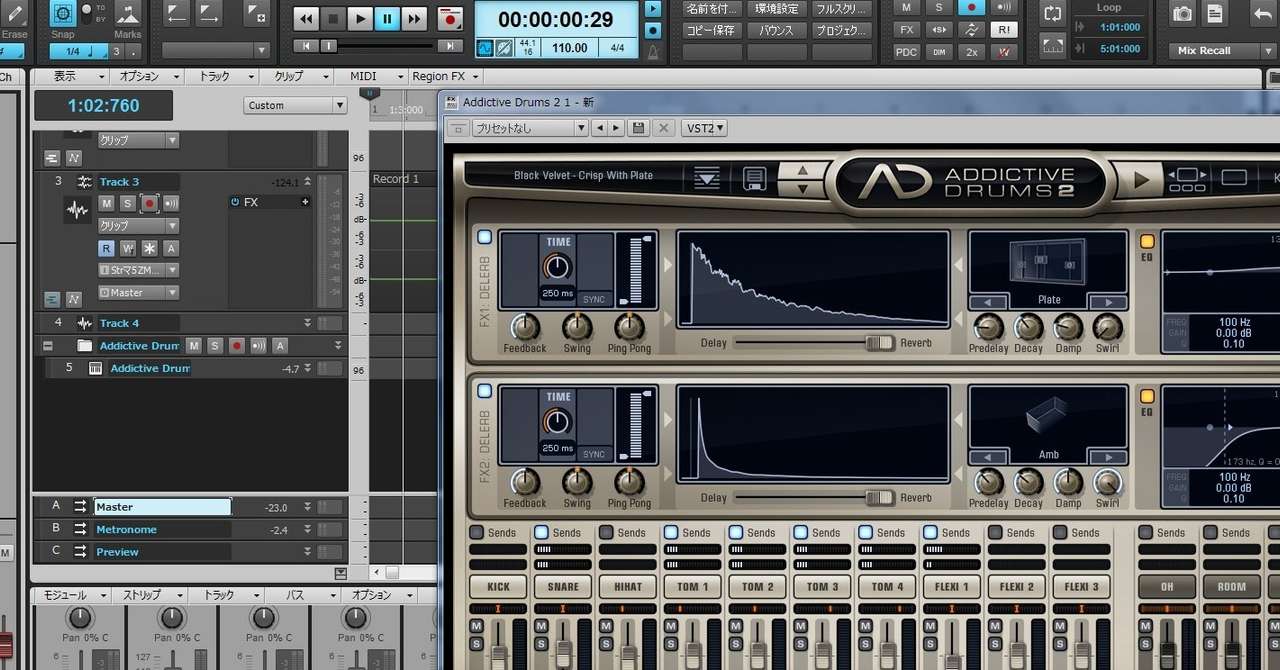Click the Addictive Drums menu list icon
Viewport: 1280px width, 670px height.
[x=707, y=179]
